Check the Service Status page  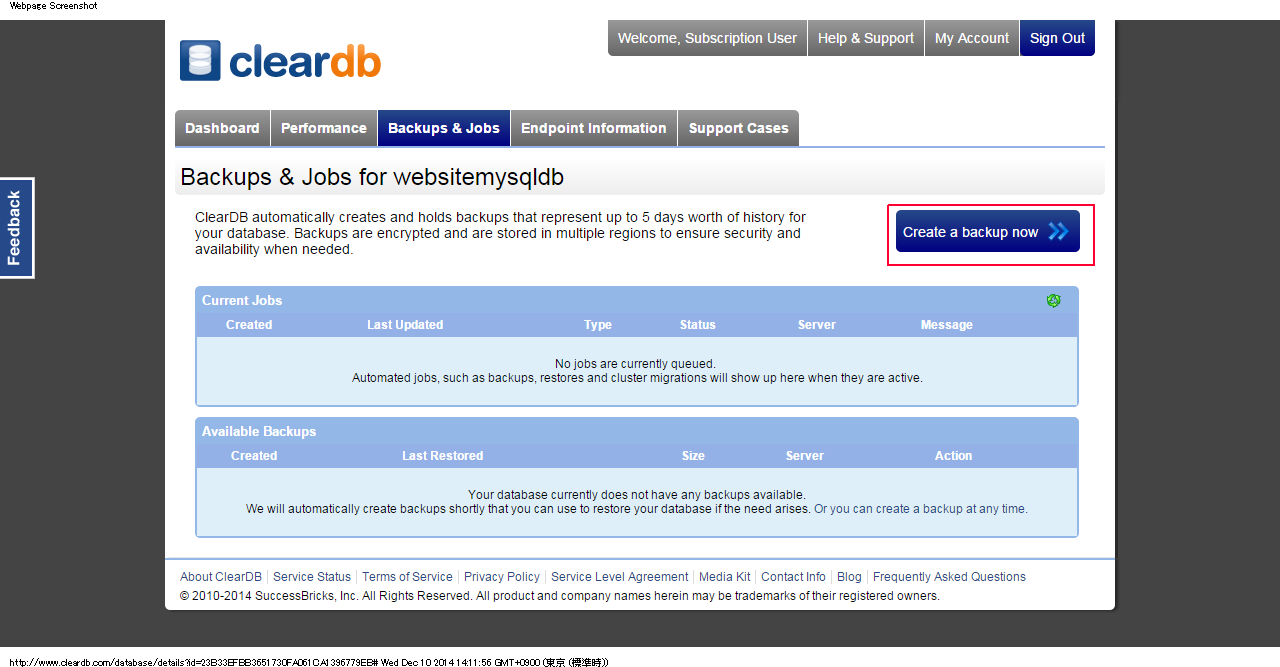pos(312,576)
